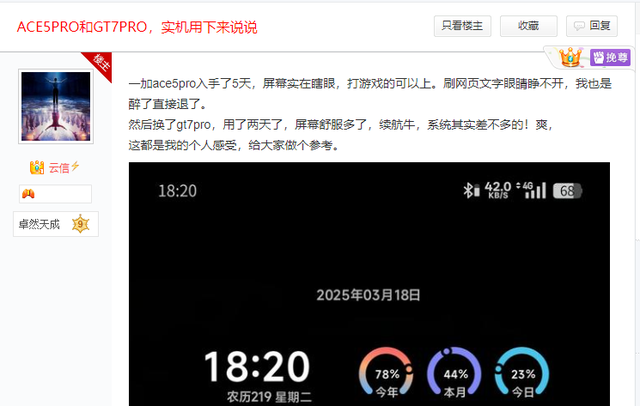Click the 回复 button
Viewport: 640px width, 406px height.
point(591,26)
